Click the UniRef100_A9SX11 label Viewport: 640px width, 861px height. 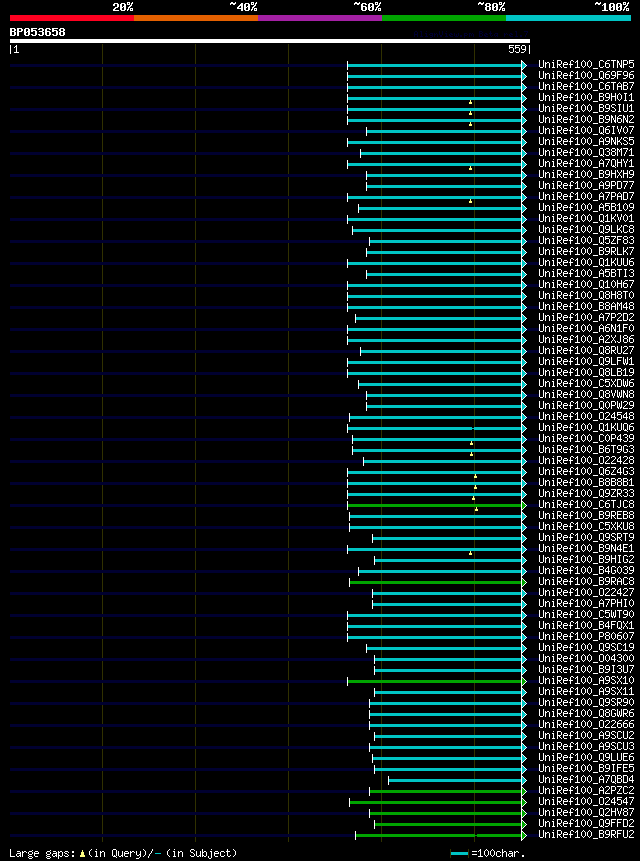tap(586, 691)
